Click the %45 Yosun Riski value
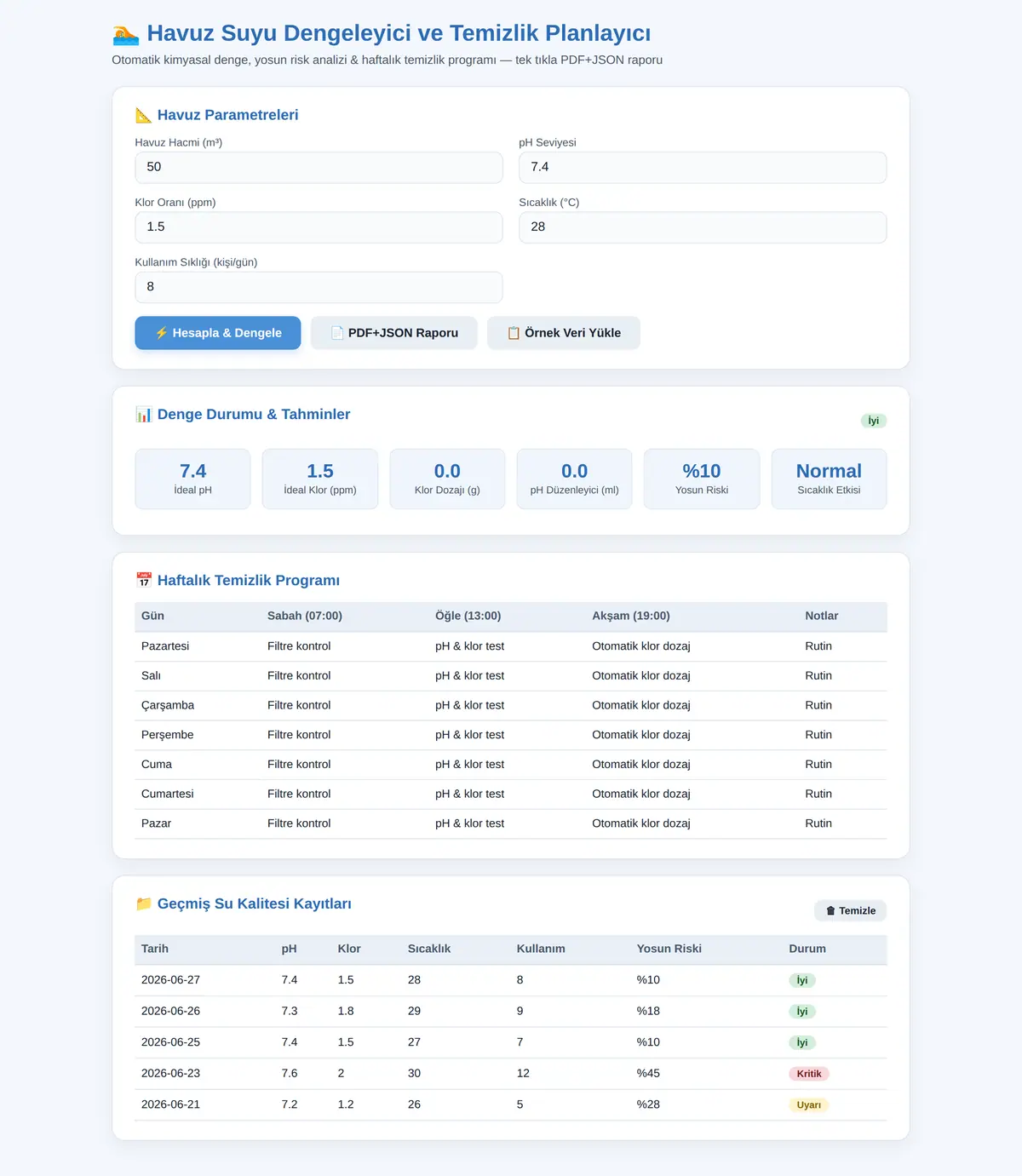 click(648, 1074)
